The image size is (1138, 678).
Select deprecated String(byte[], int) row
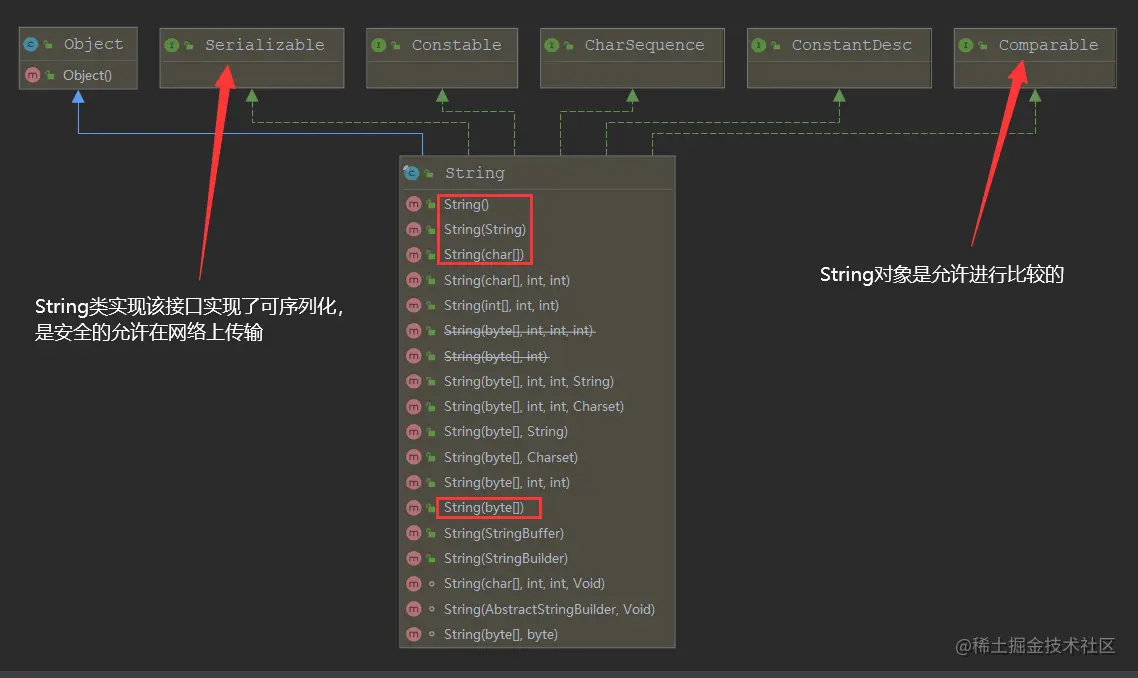click(x=537, y=356)
